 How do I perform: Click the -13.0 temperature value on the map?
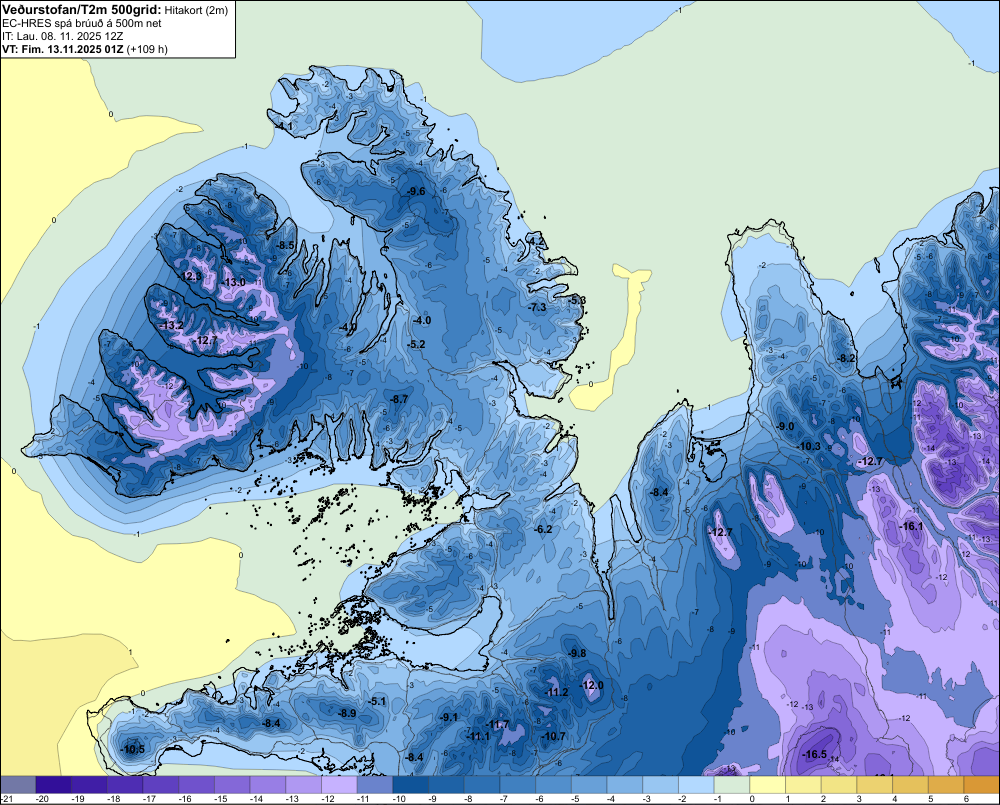pos(233,282)
